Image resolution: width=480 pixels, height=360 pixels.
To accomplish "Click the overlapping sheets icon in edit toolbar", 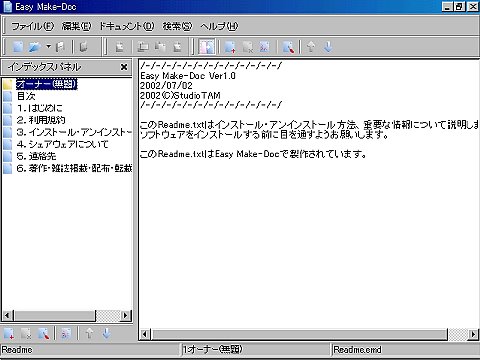I will click(160, 47).
